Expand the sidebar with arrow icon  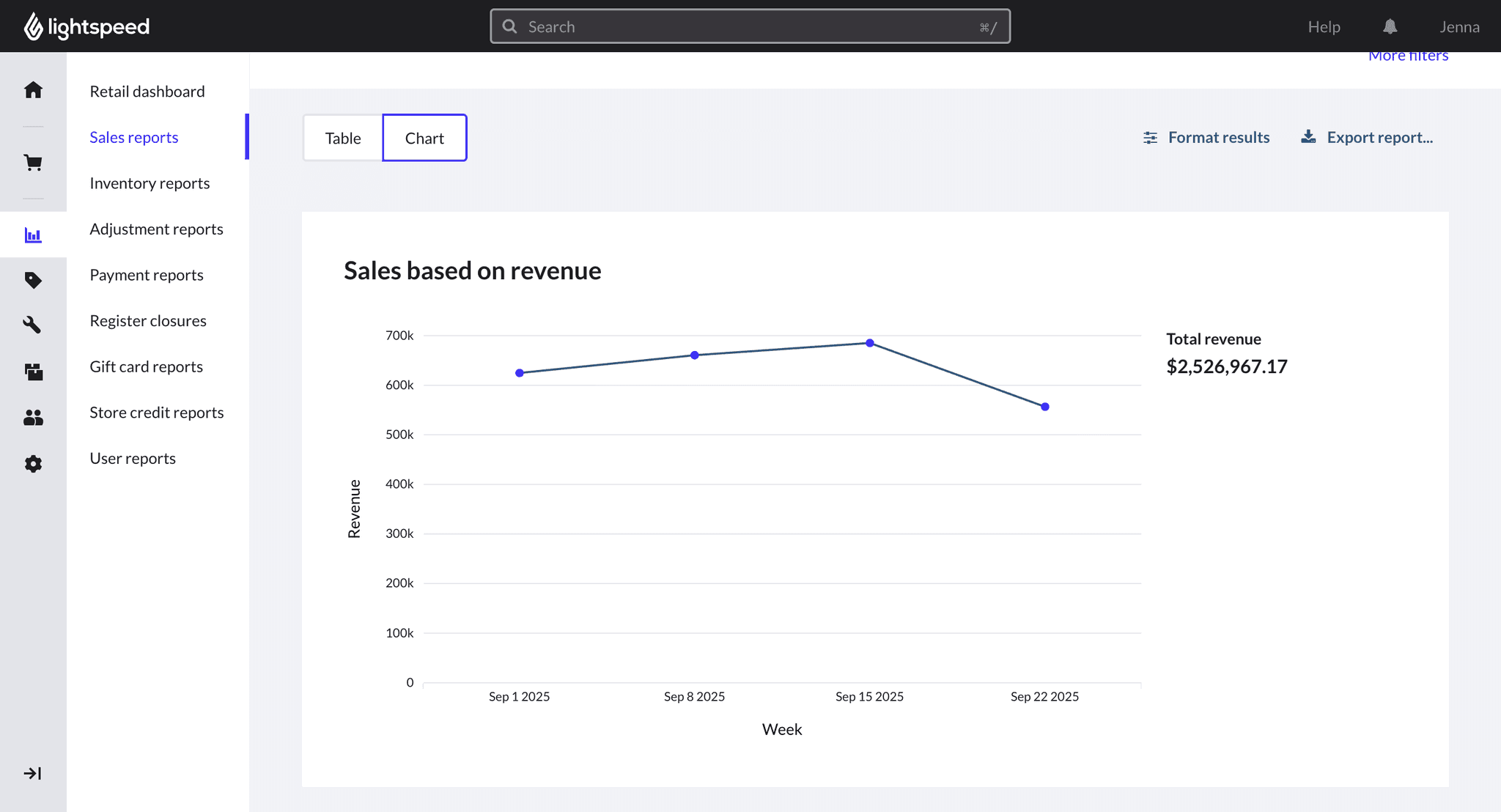click(x=33, y=773)
